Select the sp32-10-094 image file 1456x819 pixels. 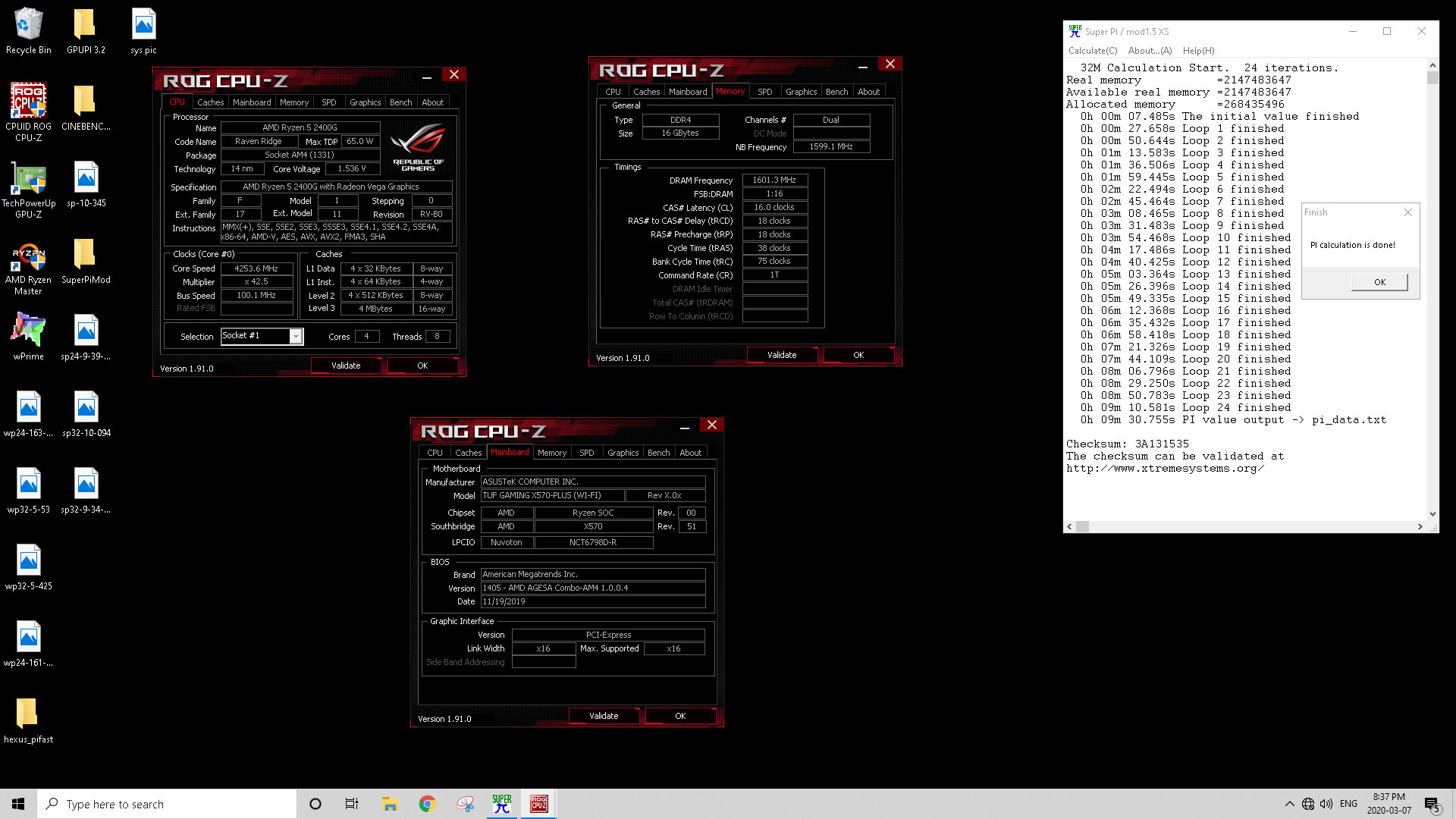(x=86, y=415)
